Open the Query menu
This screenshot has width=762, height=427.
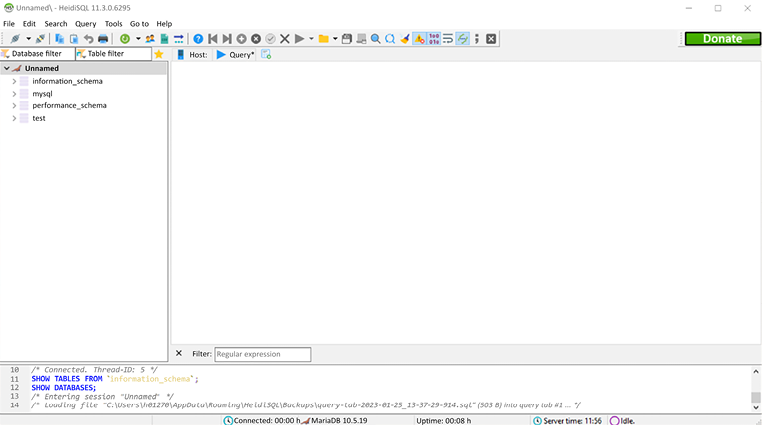[85, 23]
